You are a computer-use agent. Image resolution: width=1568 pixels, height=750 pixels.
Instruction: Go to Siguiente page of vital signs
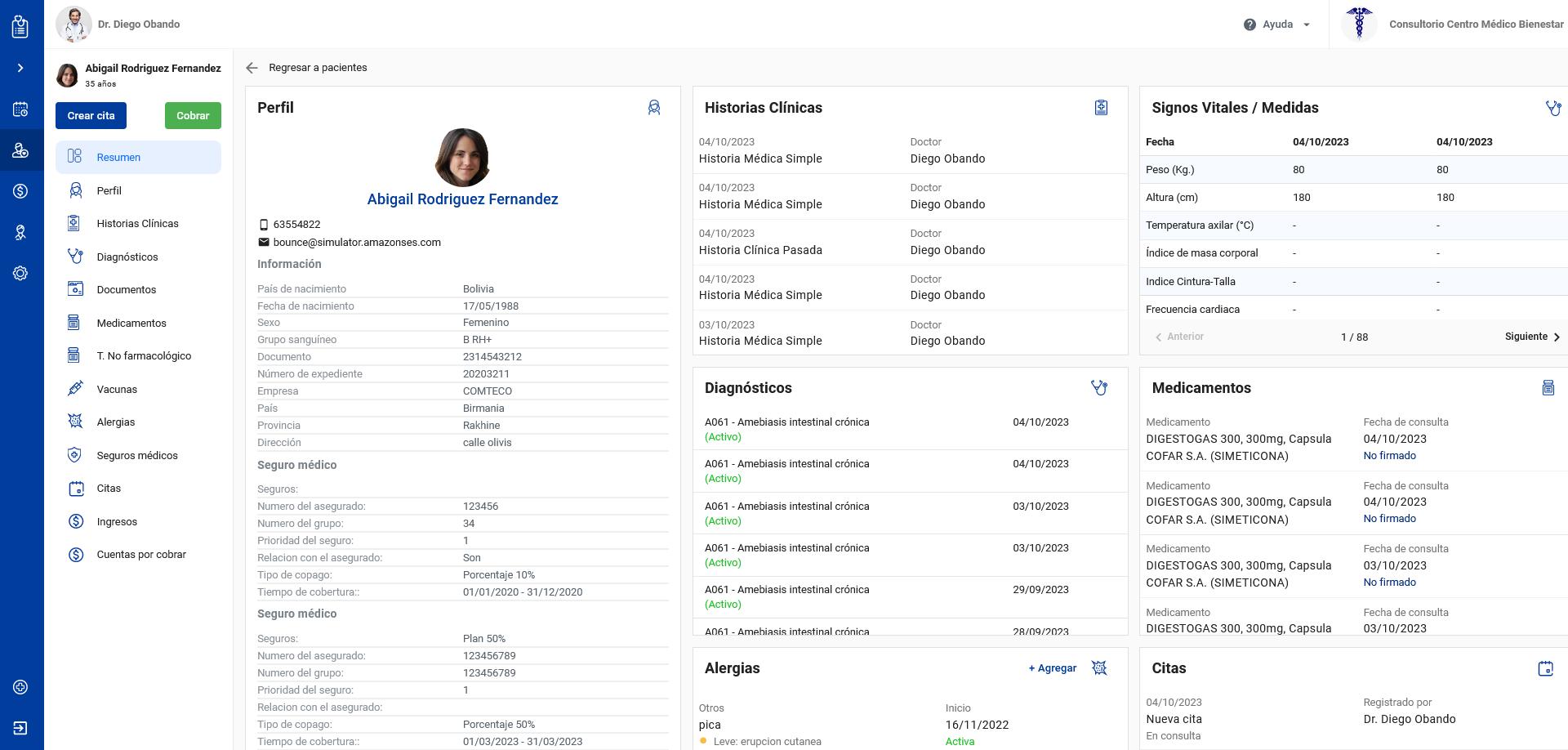1532,337
